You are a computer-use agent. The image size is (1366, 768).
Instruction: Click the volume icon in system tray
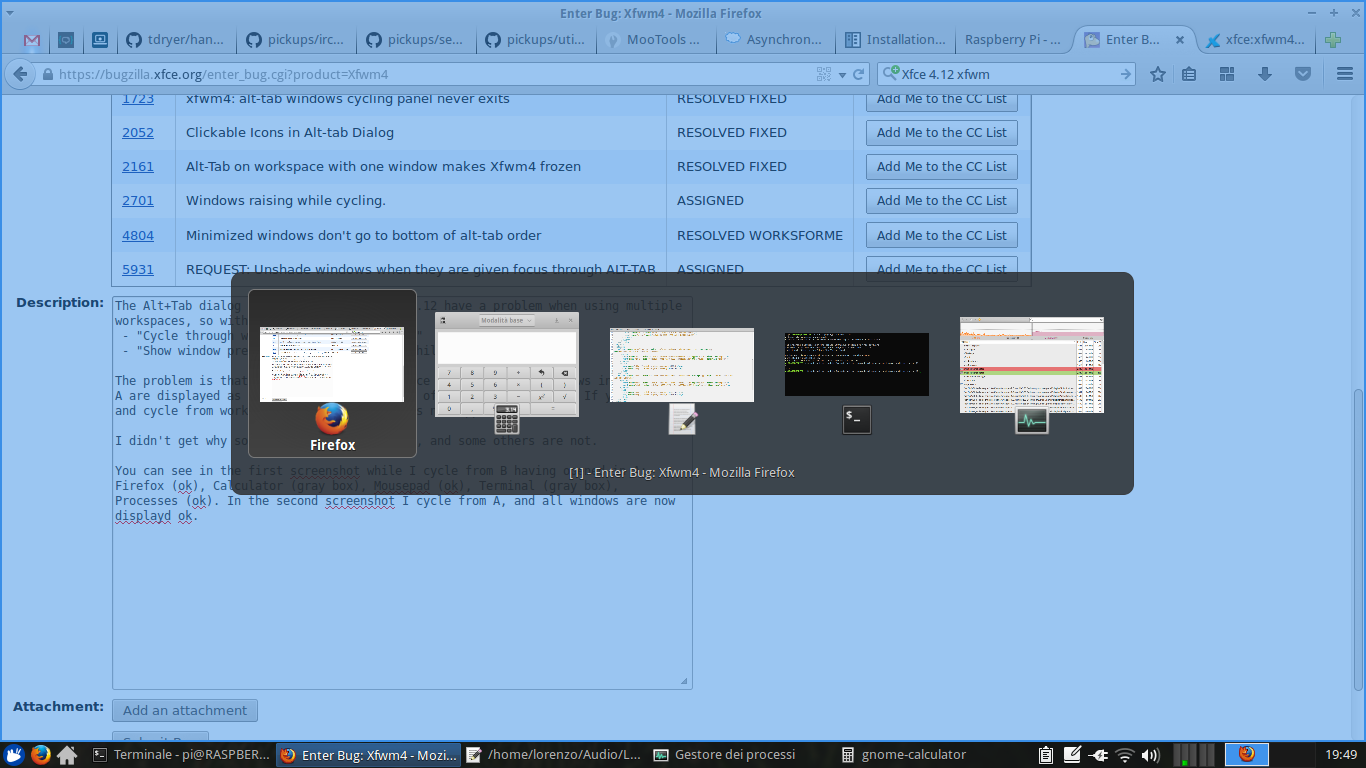coord(1150,755)
